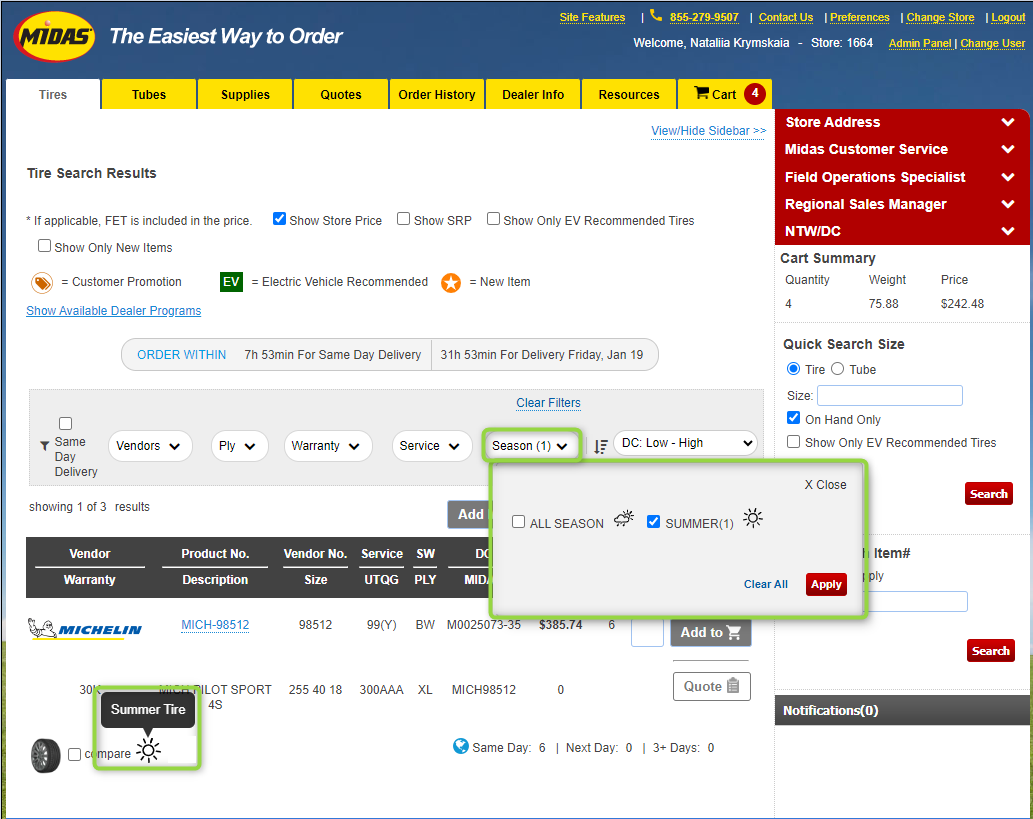The width and height of the screenshot is (1033, 819).
Task: Open the Dealer Info tab
Action: [533, 94]
